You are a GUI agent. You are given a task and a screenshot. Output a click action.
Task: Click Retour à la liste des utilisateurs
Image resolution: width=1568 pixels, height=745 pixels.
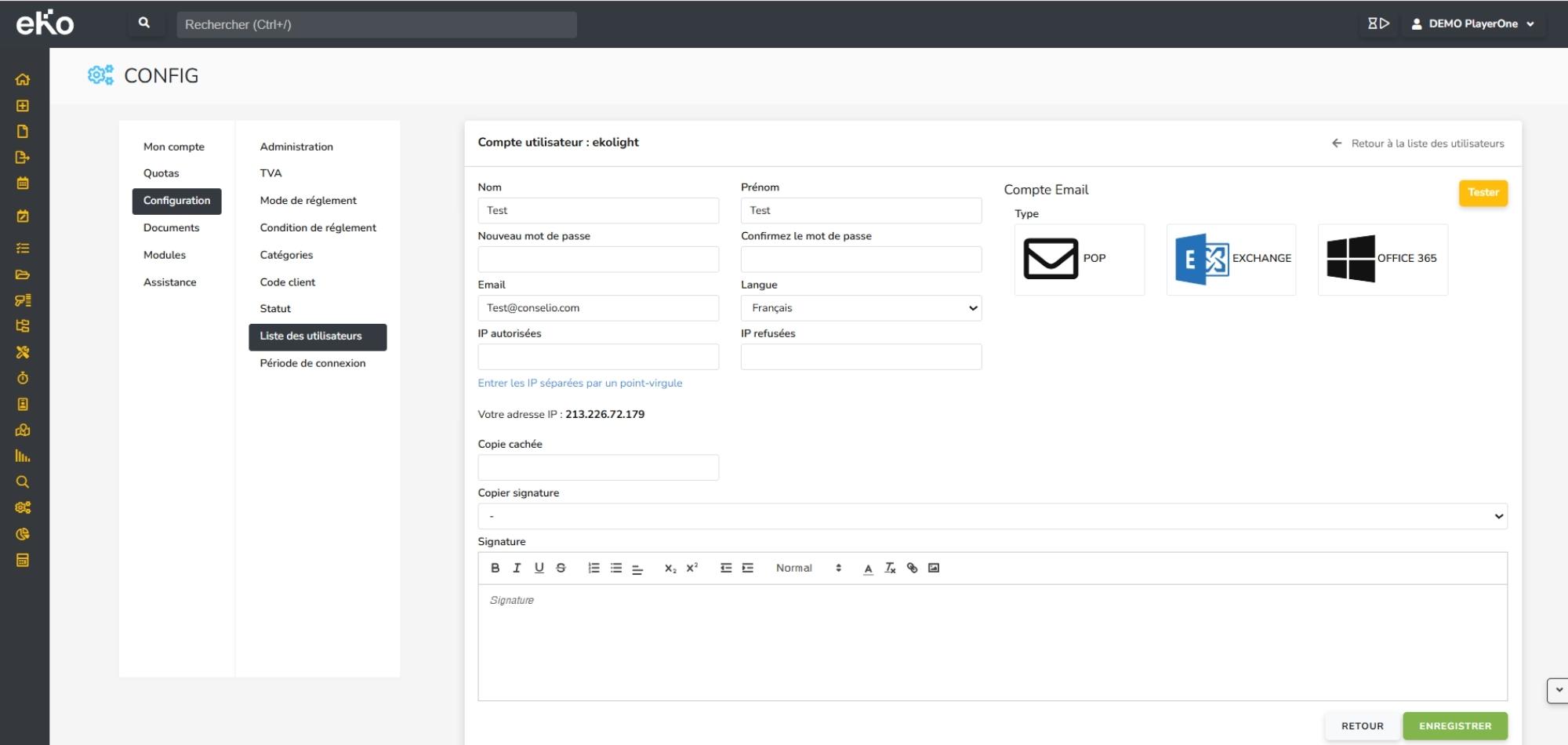[1418, 144]
